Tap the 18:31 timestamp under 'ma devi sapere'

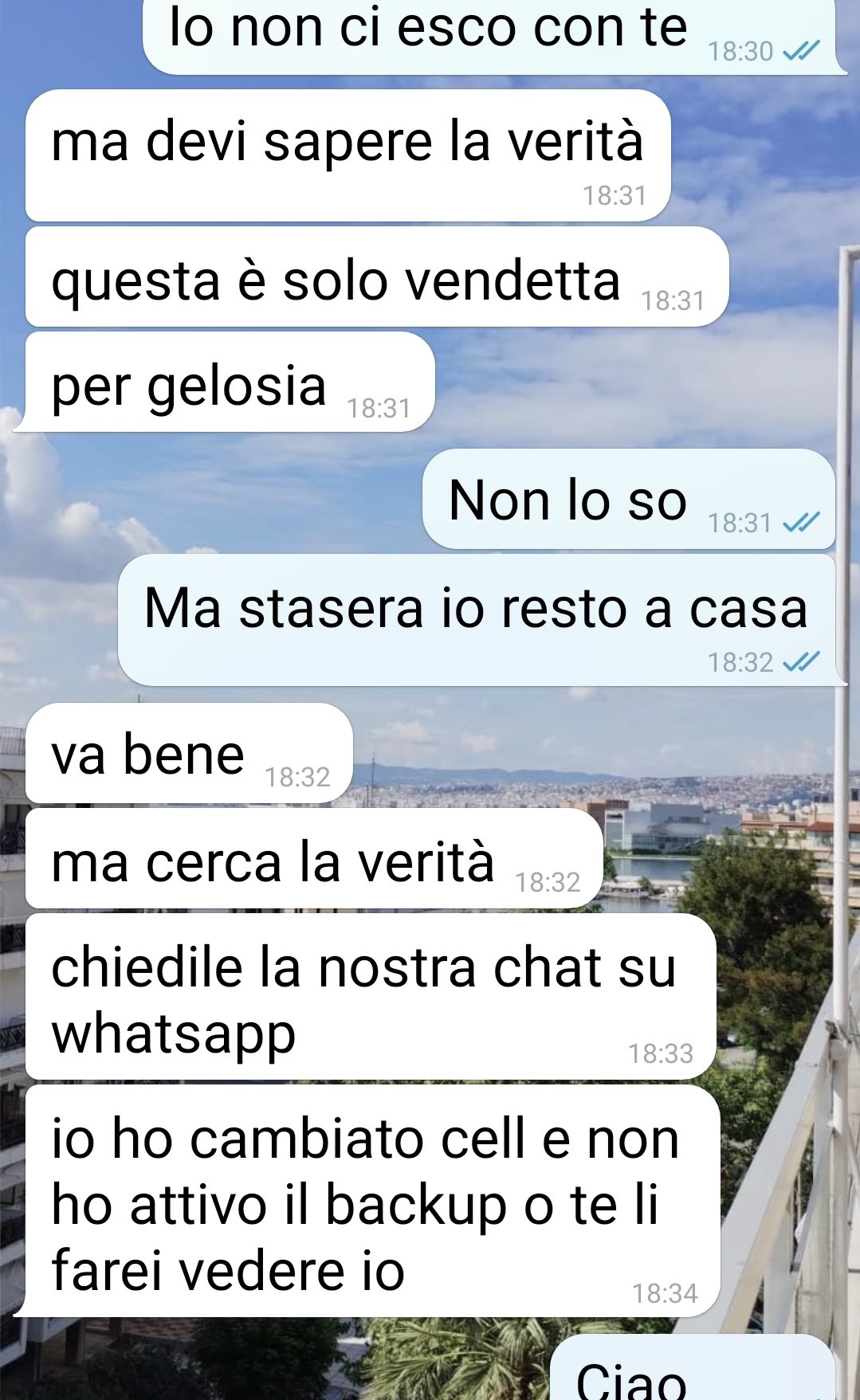tap(614, 195)
